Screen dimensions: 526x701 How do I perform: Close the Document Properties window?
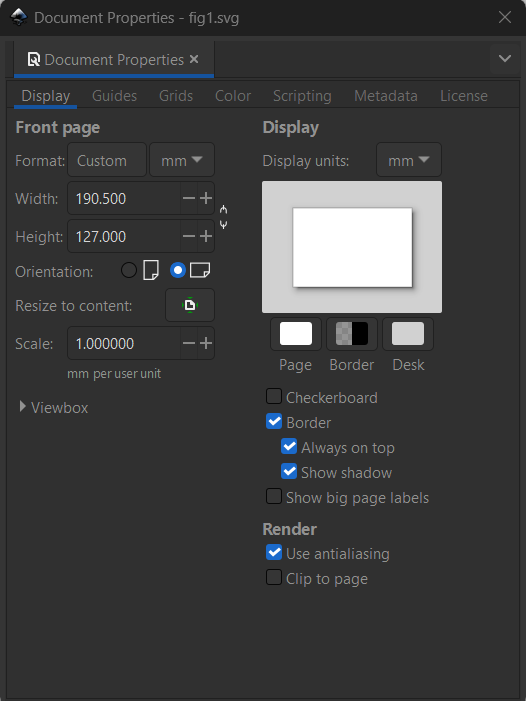[505, 17]
